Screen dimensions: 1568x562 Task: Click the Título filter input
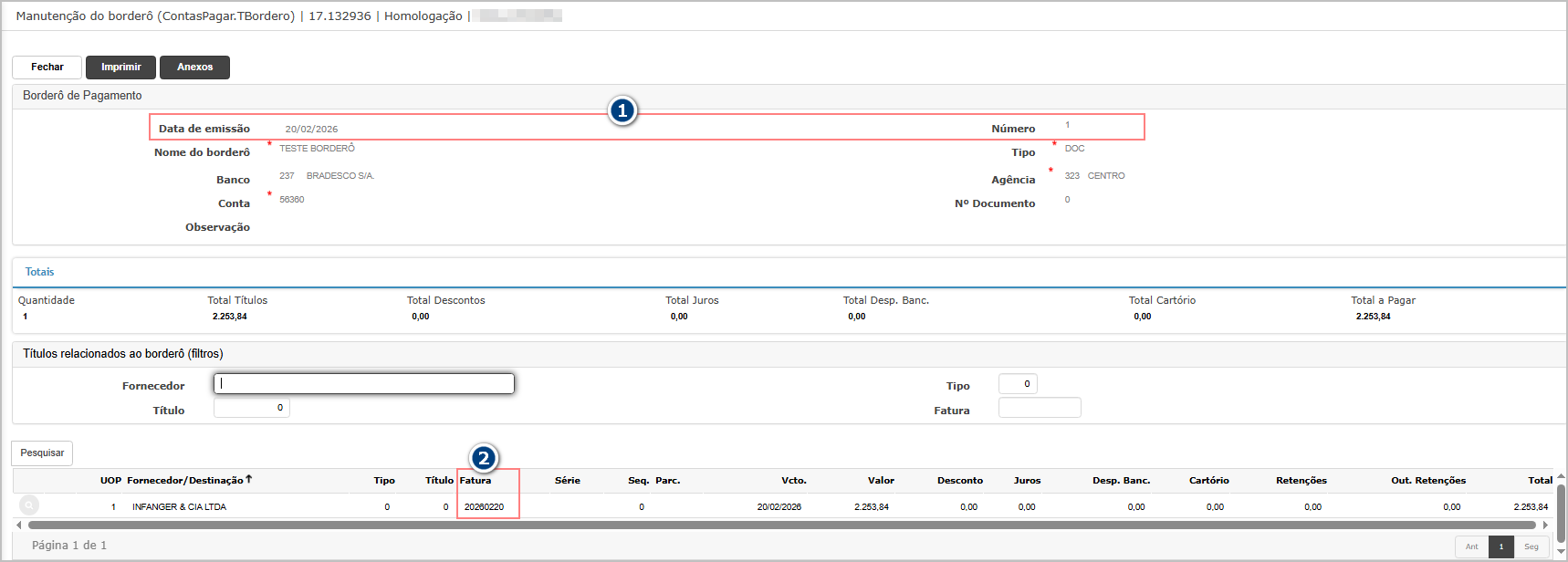pos(252,409)
